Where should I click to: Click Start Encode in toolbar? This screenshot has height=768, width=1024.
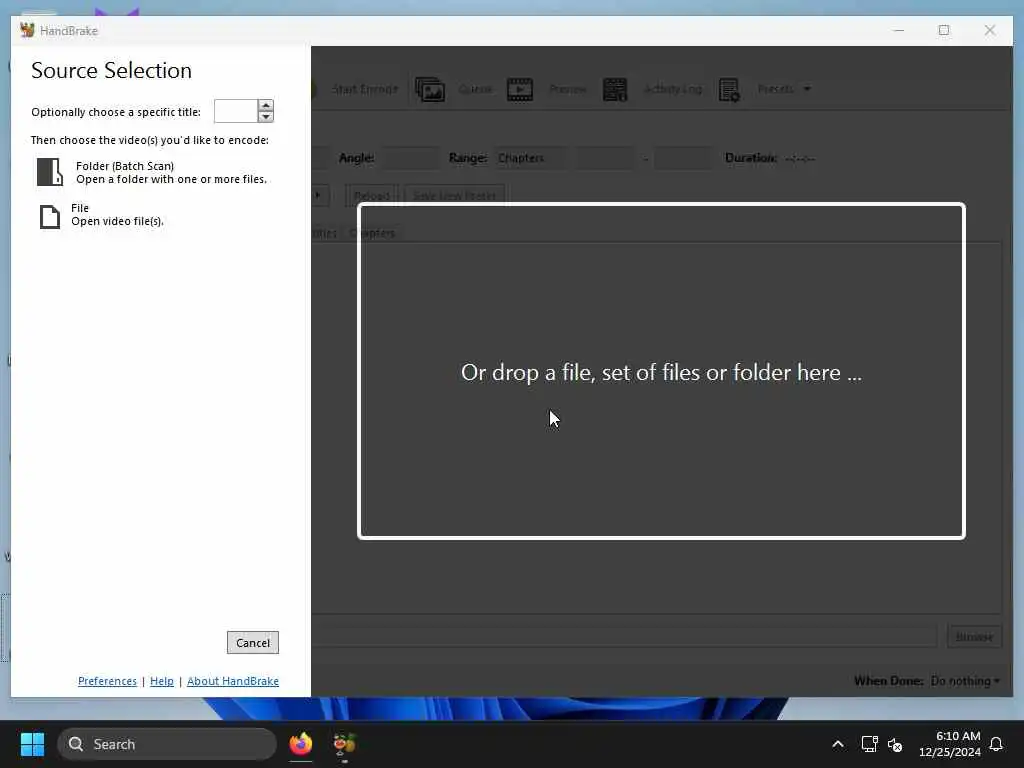tap(364, 89)
